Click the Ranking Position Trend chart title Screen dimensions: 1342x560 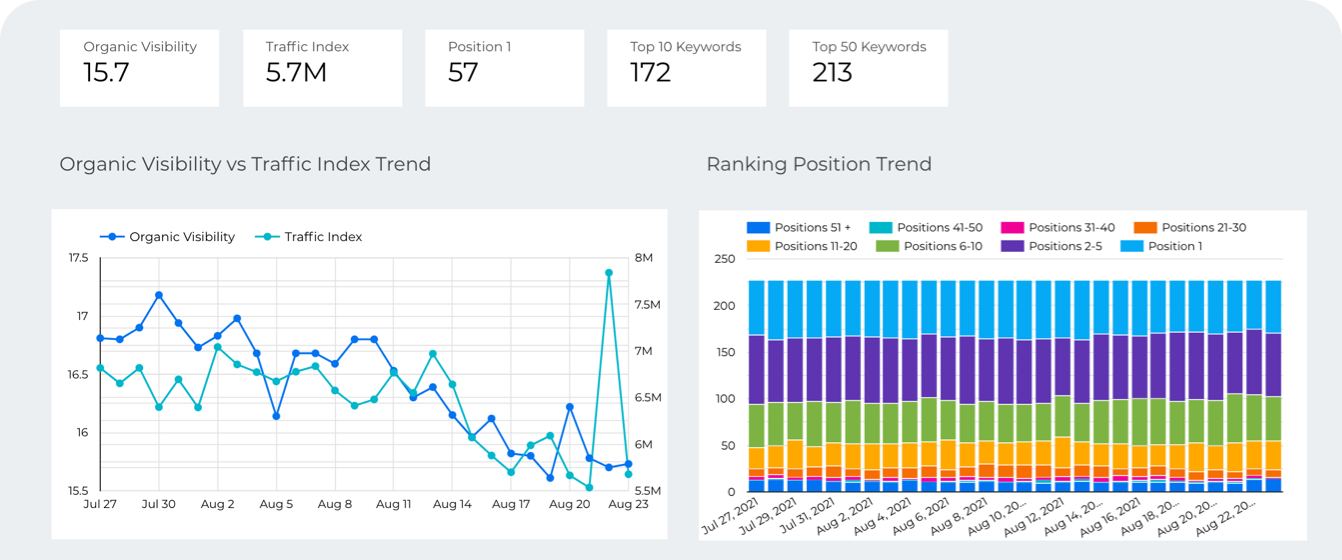(x=818, y=164)
